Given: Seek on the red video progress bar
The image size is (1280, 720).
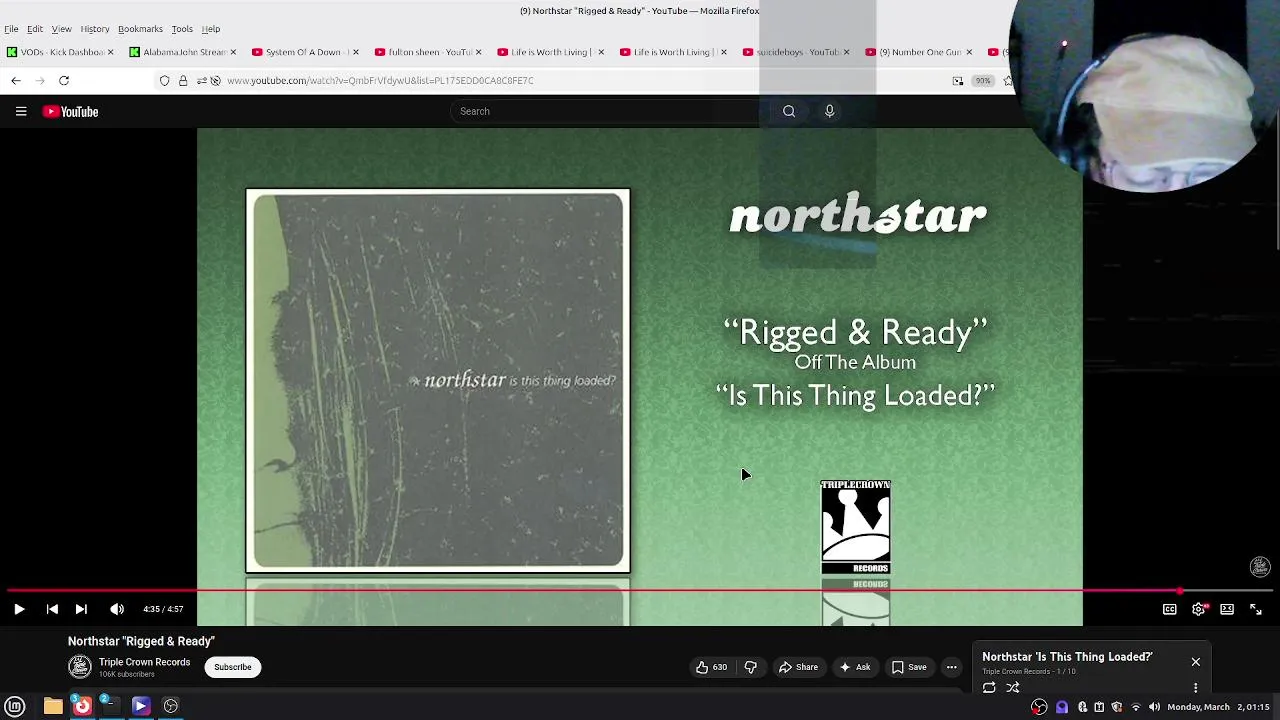Looking at the screenshot, I should (640, 591).
